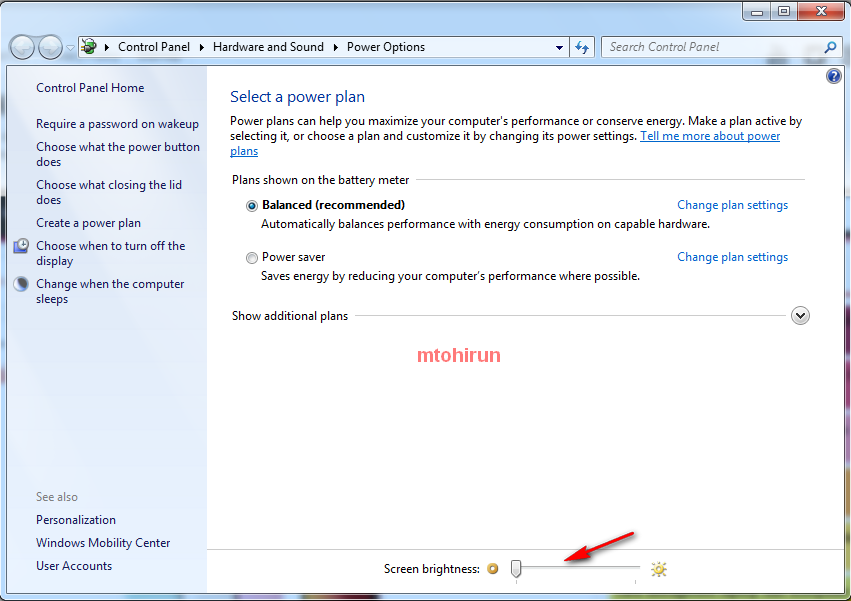This screenshot has height=601, width=851.
Task: Minimize the Power Options window
Action: tap(757, 11)
